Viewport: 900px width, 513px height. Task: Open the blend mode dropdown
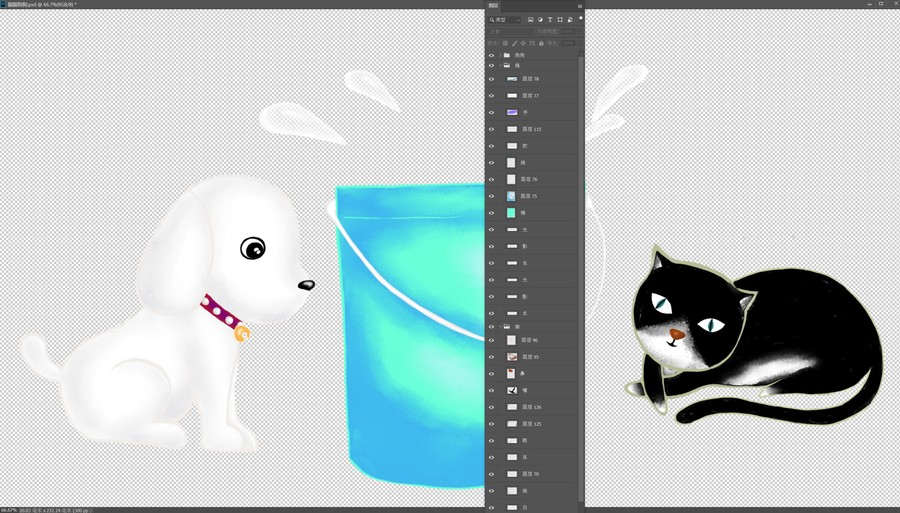[x=511, y=32]
